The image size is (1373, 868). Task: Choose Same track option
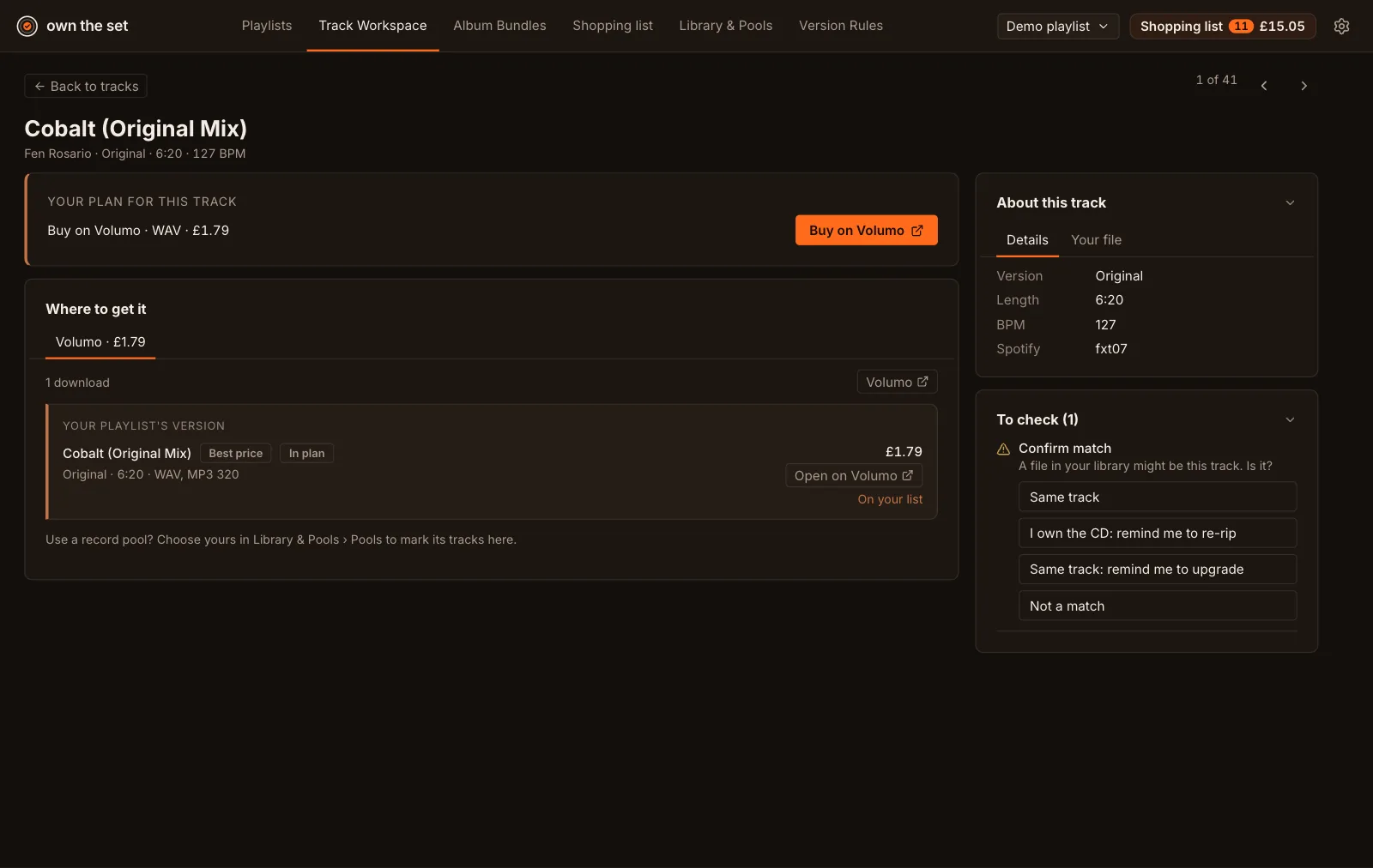click(x=1157, y=497)
